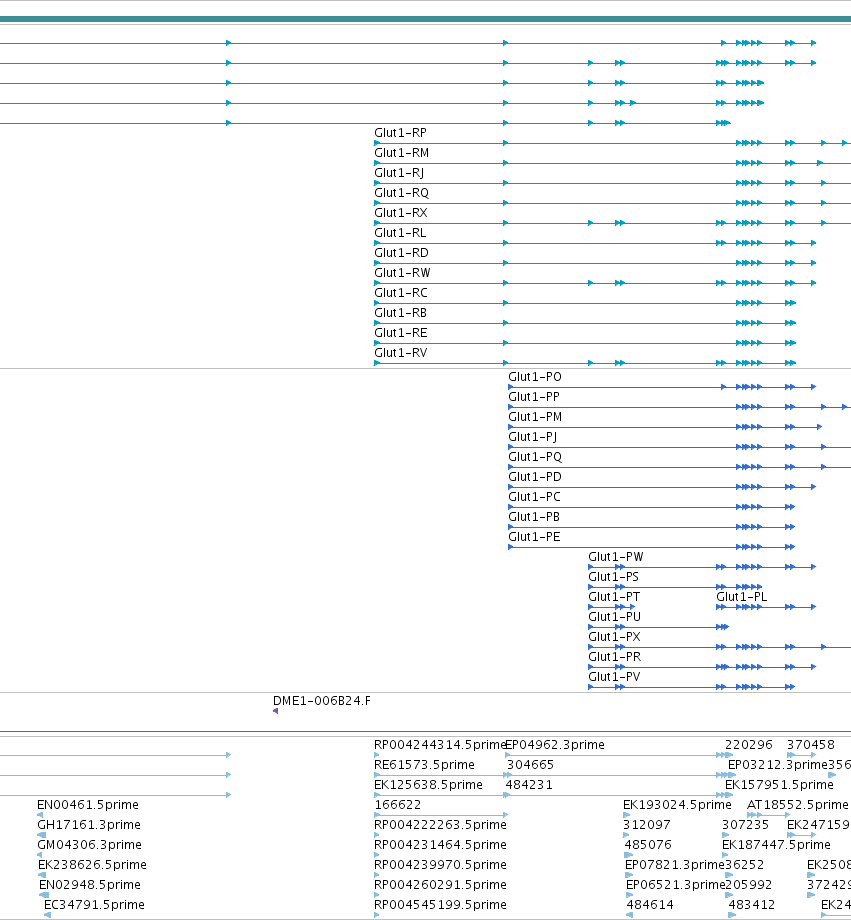Select the 304665 cDNA label
Image resolution: width=851 pixels, height=920 pixels.
point(530,765)
